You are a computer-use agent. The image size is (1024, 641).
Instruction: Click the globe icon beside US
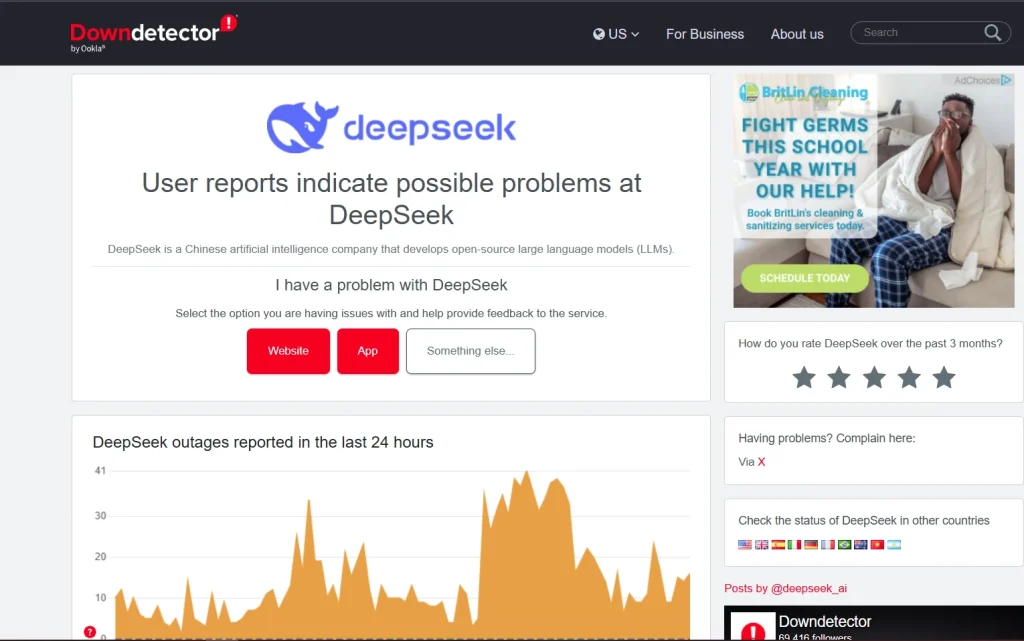[x=598, y=34]
